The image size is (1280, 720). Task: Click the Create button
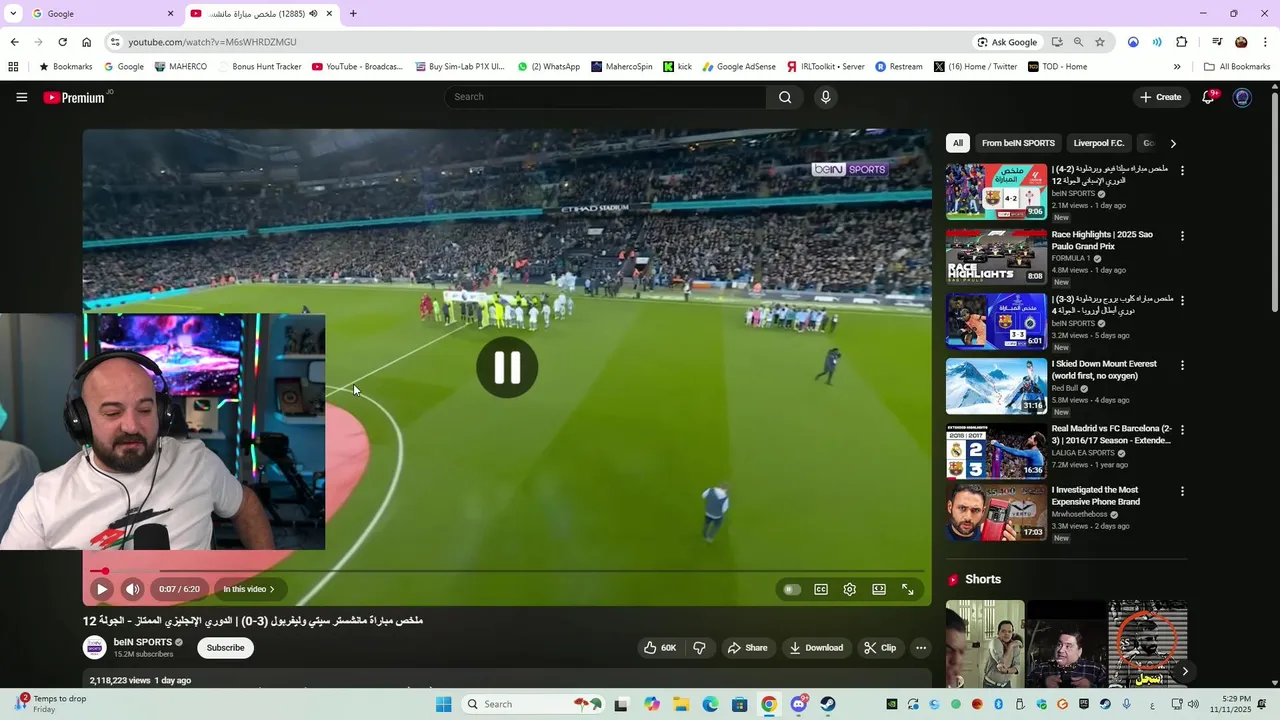pyautogui.click(x=1160, y=97)
